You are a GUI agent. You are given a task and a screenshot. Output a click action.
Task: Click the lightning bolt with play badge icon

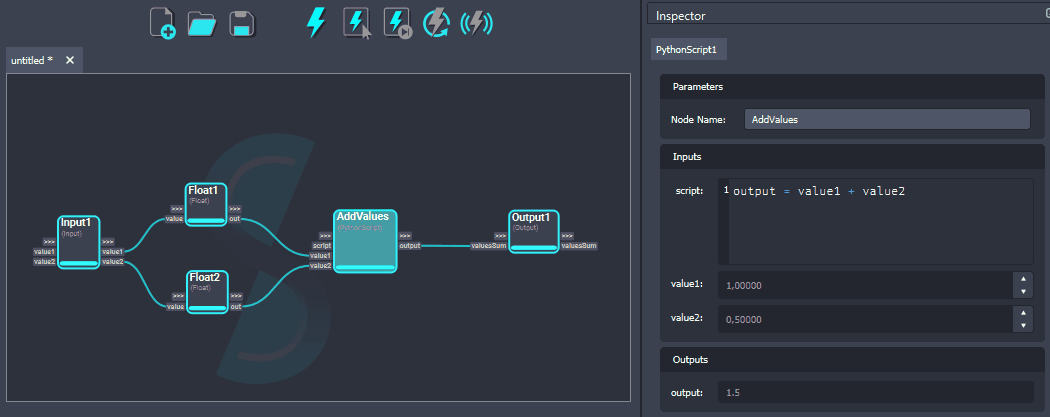pyautogui.click(x=397, y=23)
